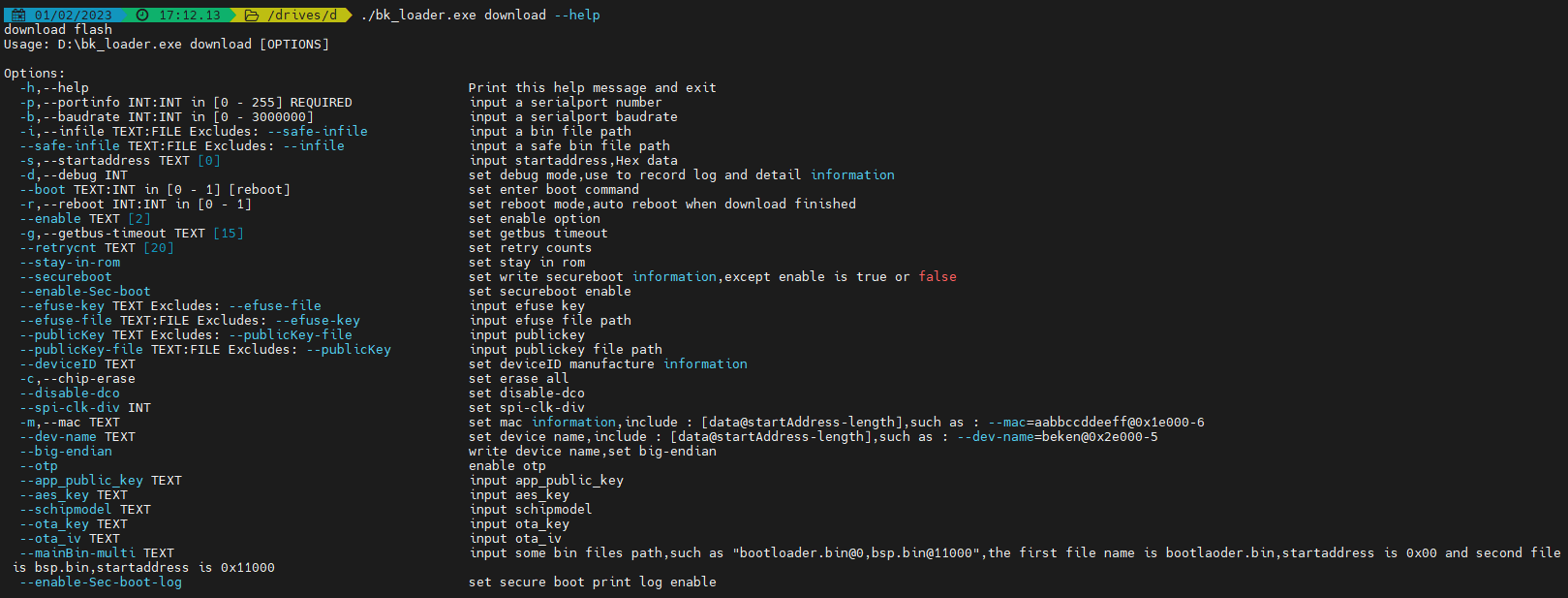Image resolution: width=1568 pixels, height=598 pixels.
Task: Click the /drives/d path segment
Action: (302, 15)
